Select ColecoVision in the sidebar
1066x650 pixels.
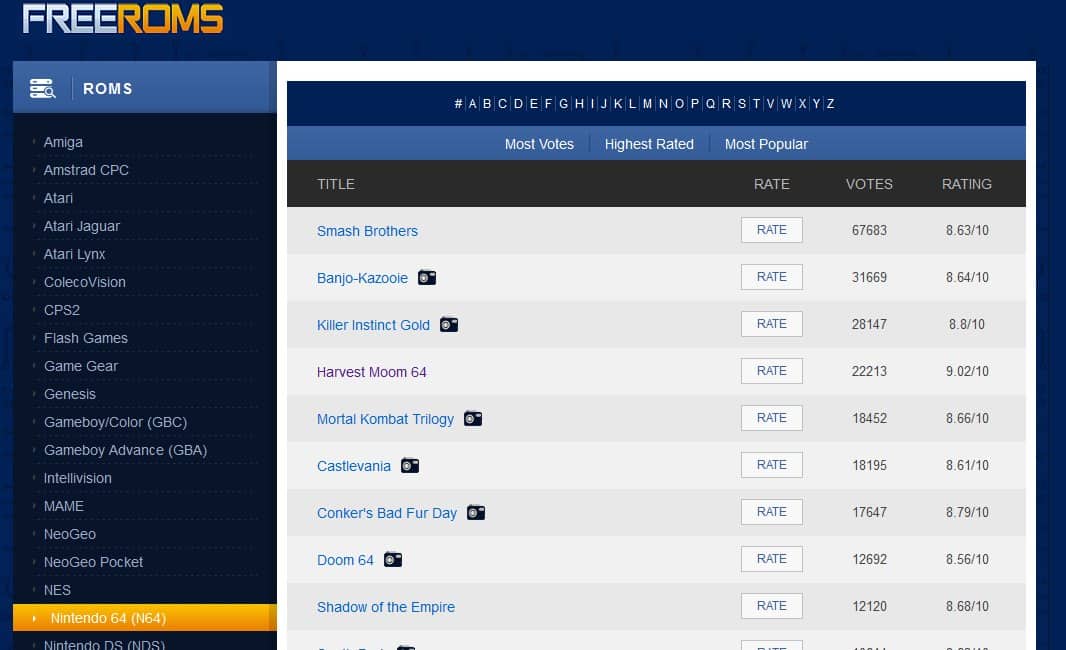[x=85, y=281]
